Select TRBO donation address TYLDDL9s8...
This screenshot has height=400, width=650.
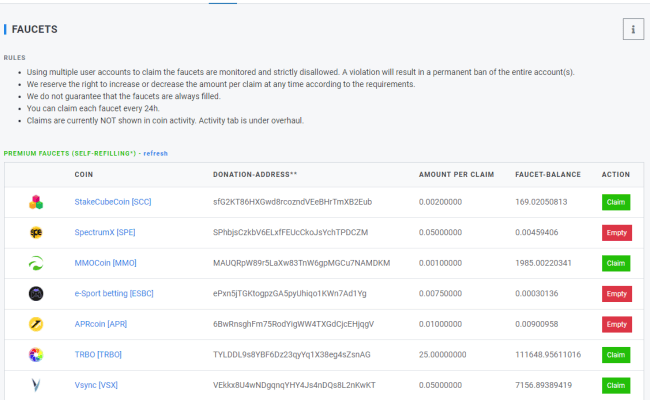[291, 354]
